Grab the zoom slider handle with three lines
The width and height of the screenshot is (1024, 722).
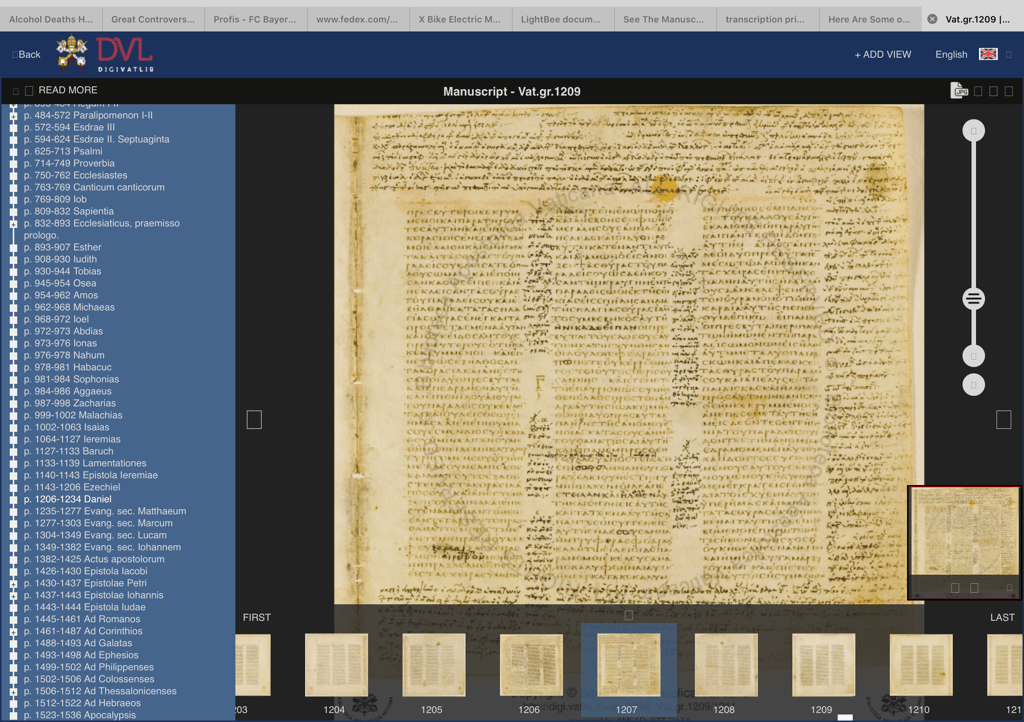973,299
